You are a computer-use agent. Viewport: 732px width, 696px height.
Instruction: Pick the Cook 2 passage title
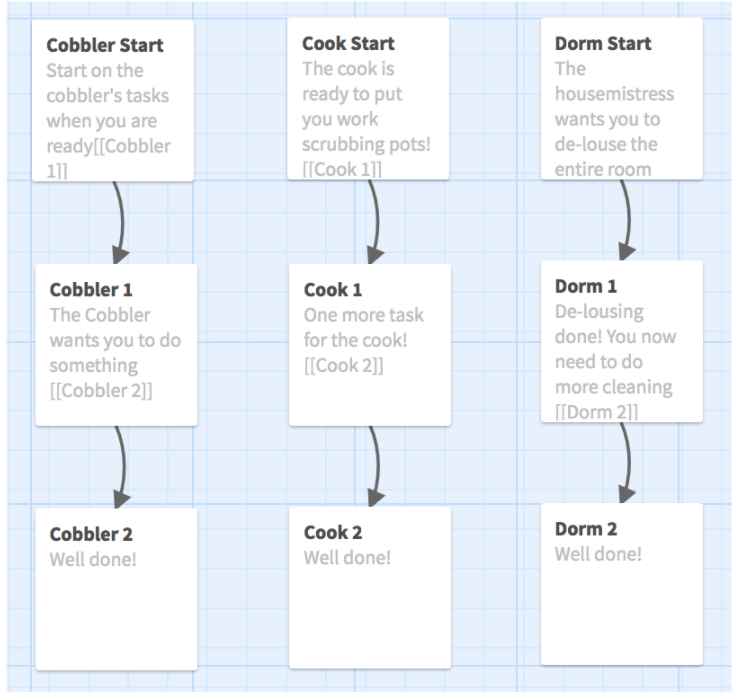(333, 533)
